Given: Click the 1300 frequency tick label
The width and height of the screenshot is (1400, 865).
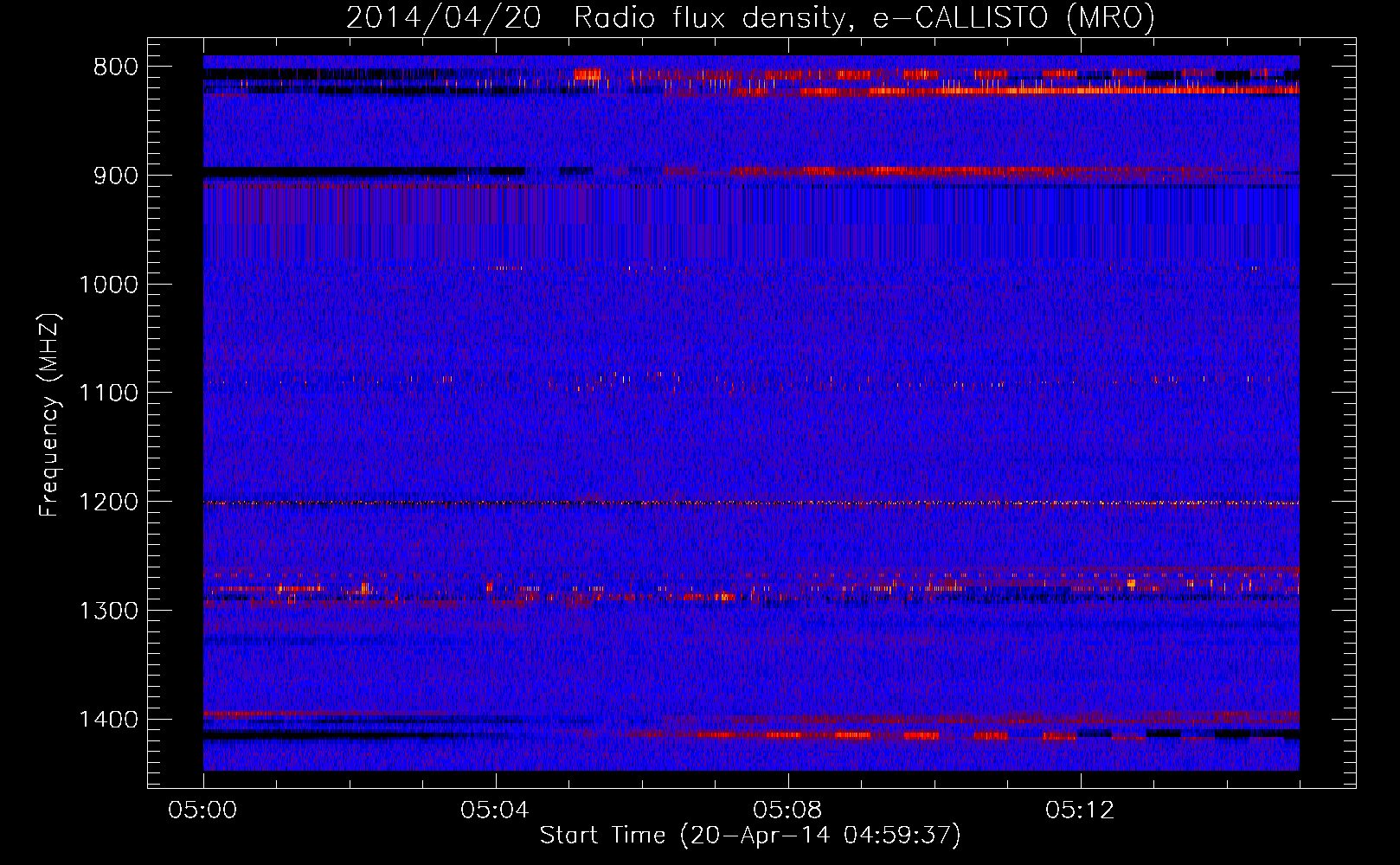Looking at the screenshot, I should click(108, 612).
